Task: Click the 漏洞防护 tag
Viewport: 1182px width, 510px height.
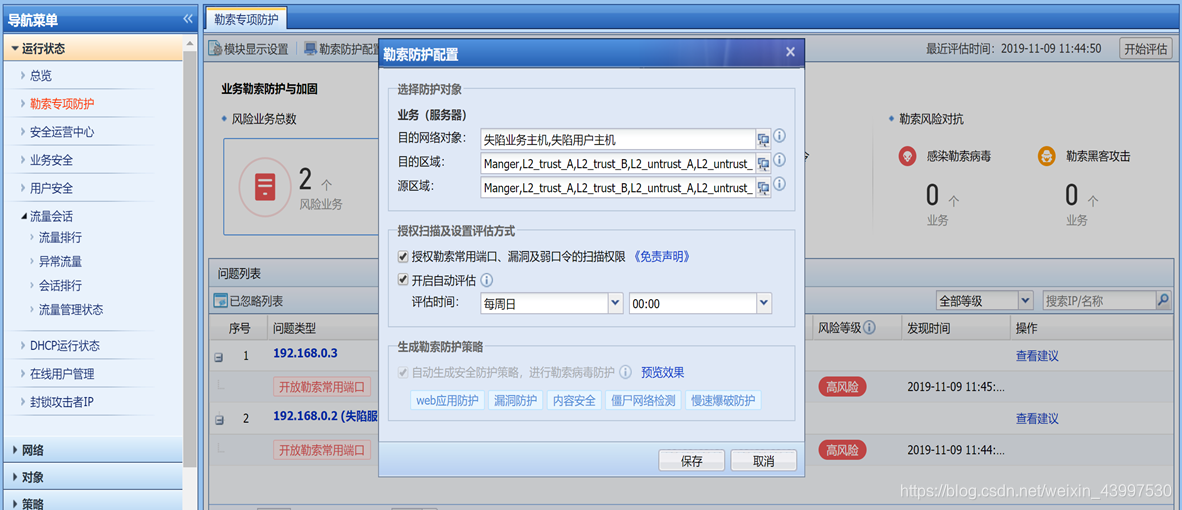Action: (516, 400)
